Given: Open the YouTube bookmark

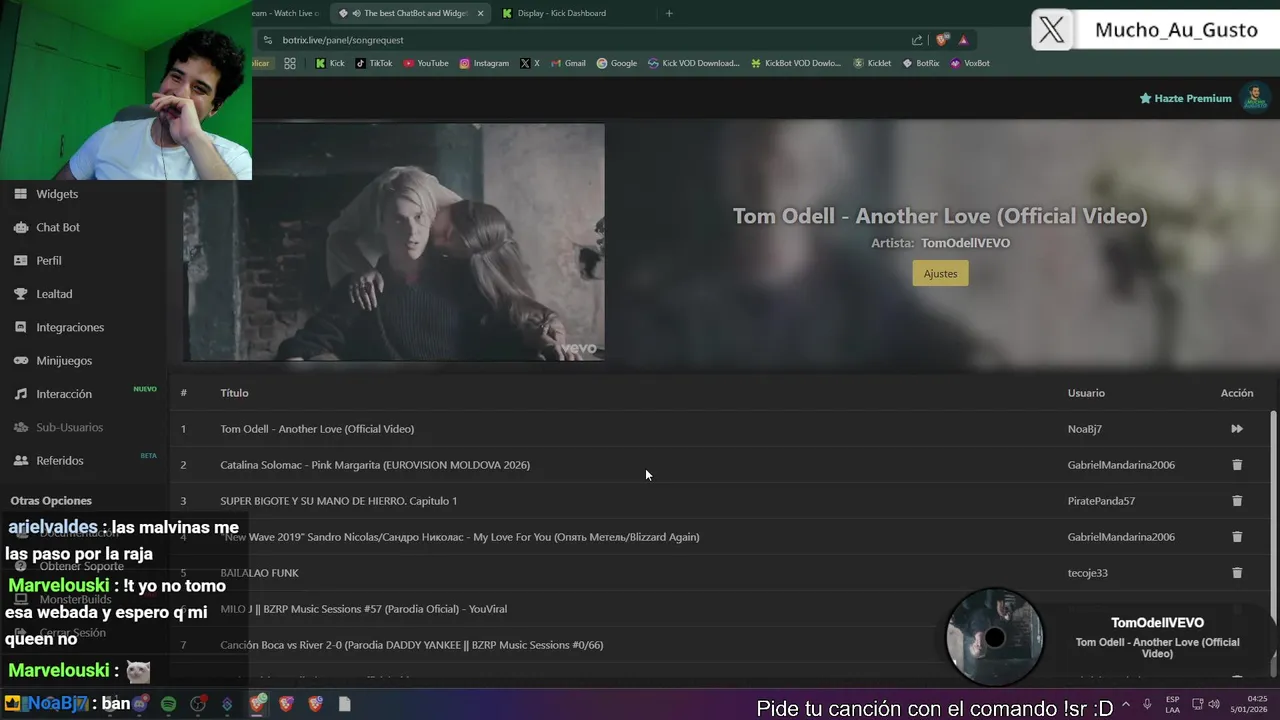Looking at the screenshot, I should (x=426, y=63).
